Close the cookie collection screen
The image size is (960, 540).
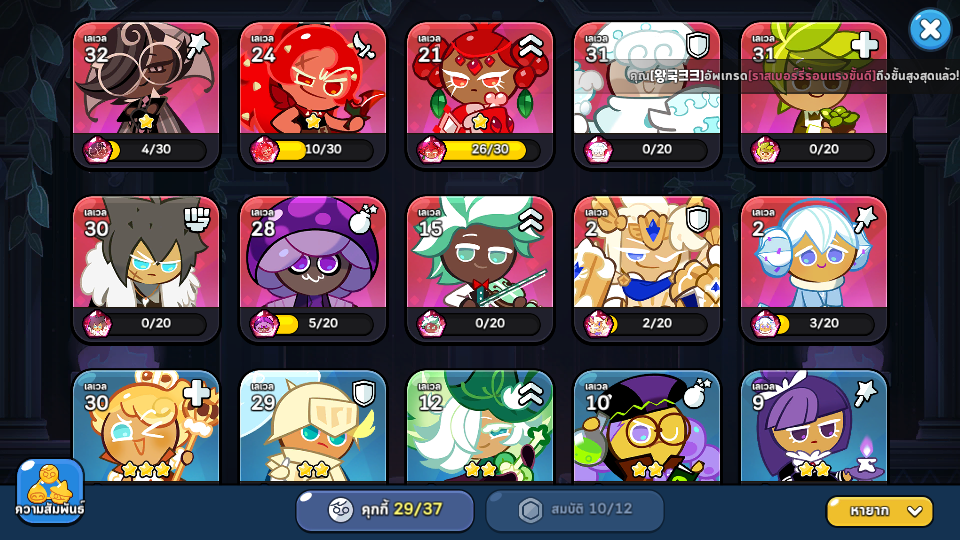click(930, 29)
